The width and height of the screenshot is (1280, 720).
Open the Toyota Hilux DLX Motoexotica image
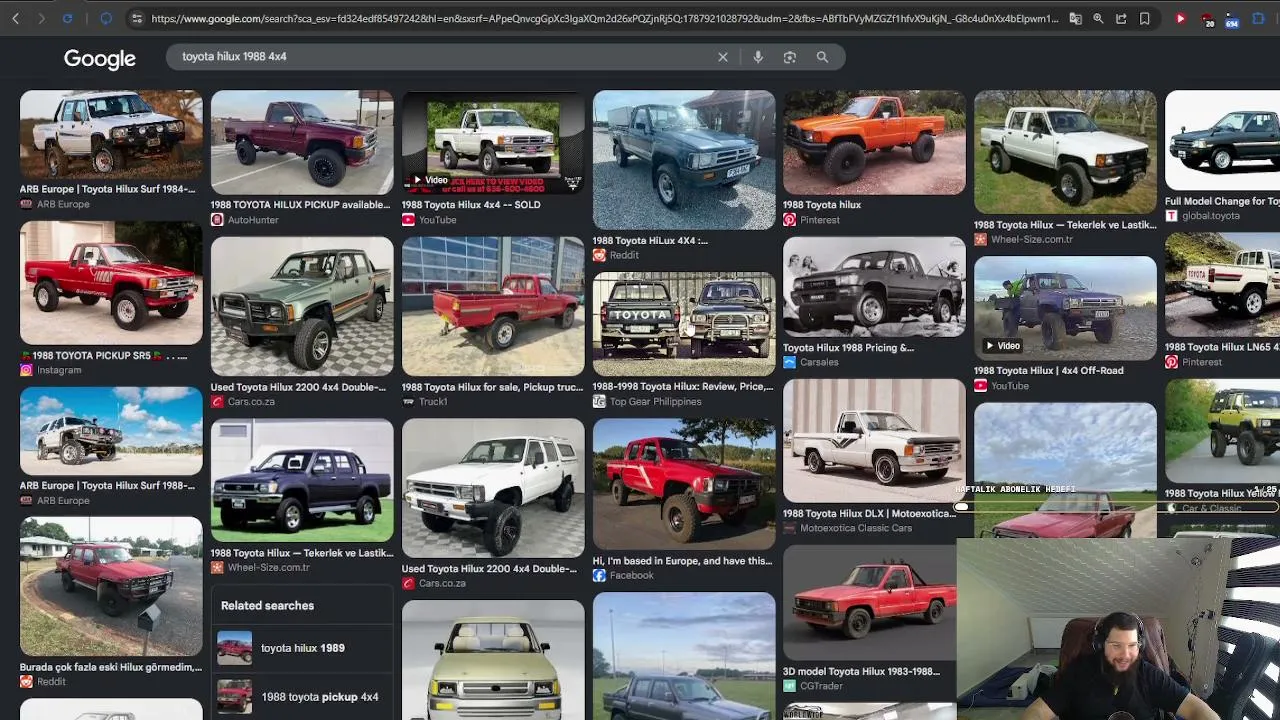[874, 440]
